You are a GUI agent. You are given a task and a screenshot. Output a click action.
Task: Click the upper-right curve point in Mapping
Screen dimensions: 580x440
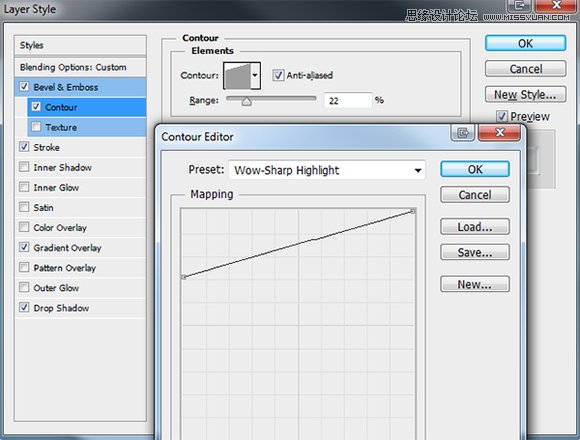tap(413, 211)
